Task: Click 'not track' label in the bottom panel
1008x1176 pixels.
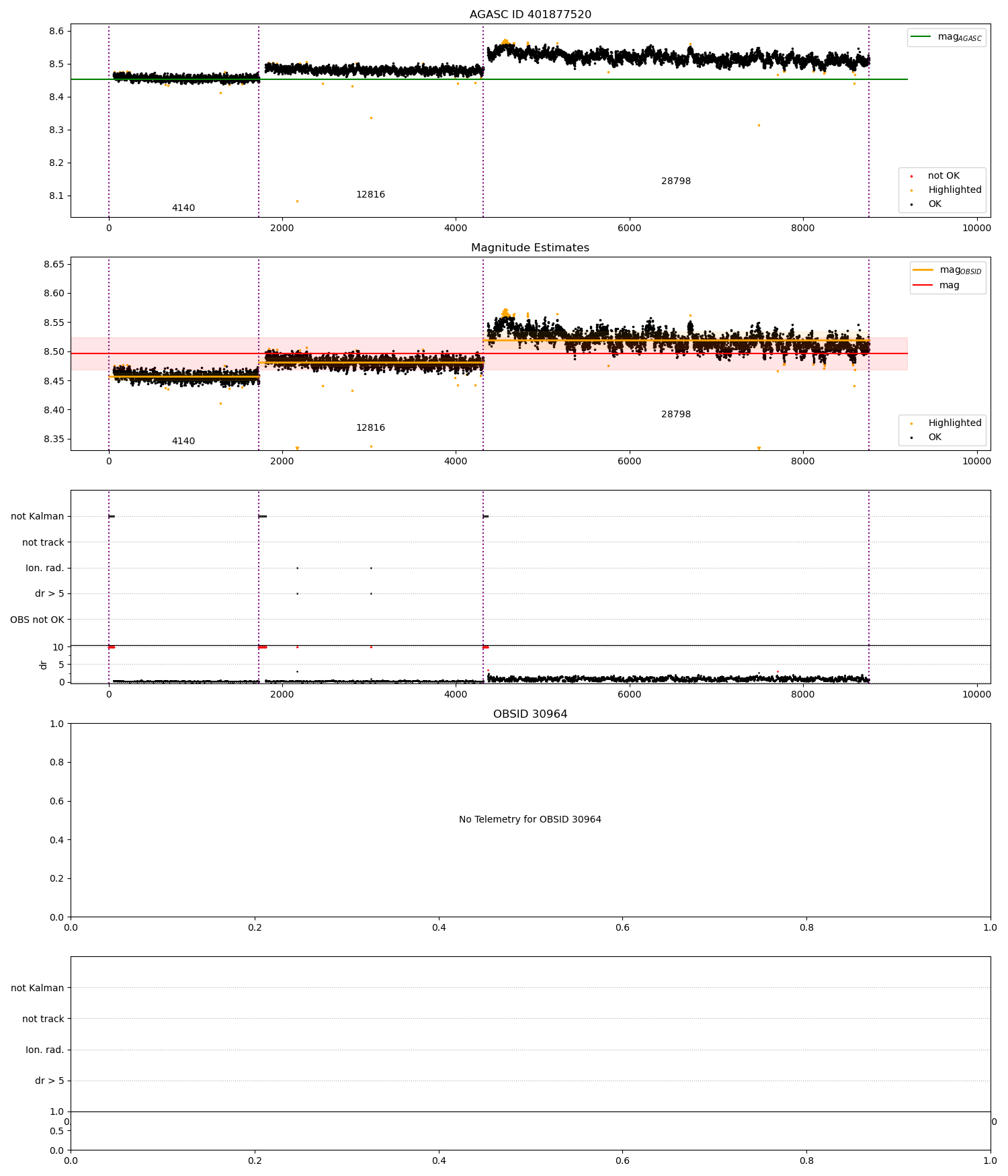Action: coord(43,1019)
